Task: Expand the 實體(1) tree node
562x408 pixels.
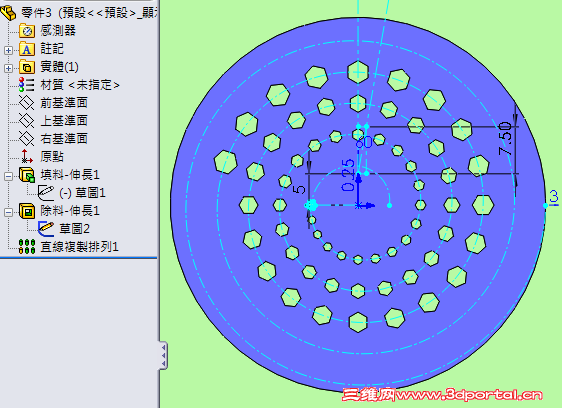Action: coord(8,68)
